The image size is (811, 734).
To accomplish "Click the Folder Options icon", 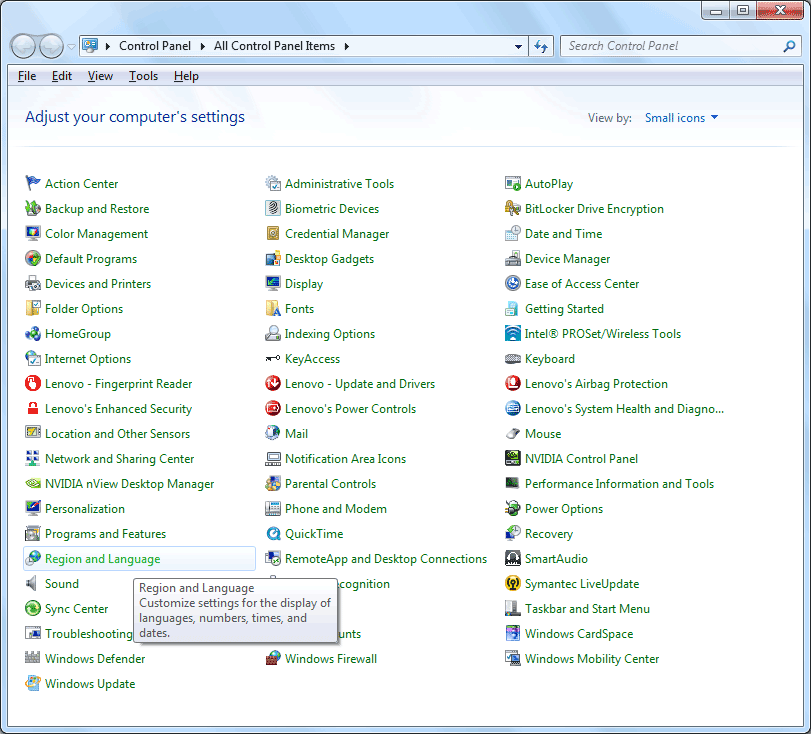I will 33,308.
